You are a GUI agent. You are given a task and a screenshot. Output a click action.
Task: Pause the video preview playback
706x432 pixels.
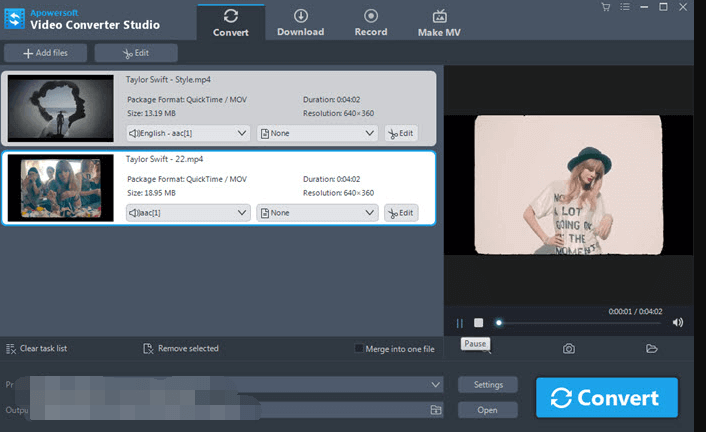coord(460,323)
